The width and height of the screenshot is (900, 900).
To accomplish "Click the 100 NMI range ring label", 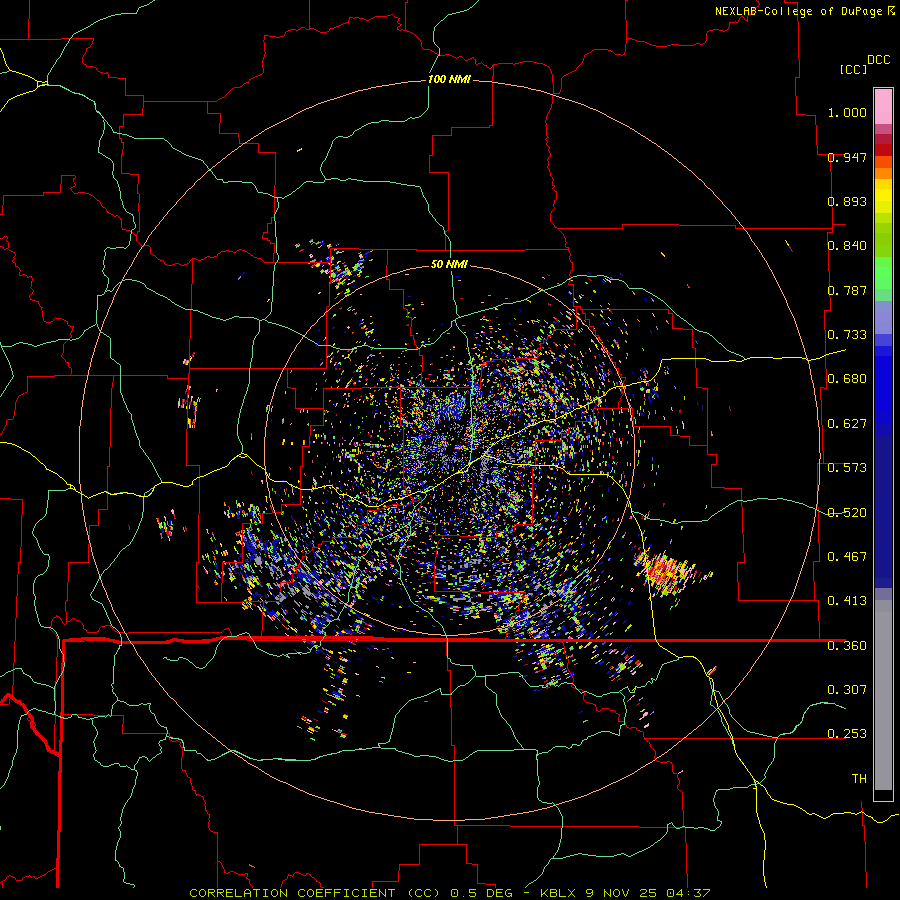I will coord(449,79).
